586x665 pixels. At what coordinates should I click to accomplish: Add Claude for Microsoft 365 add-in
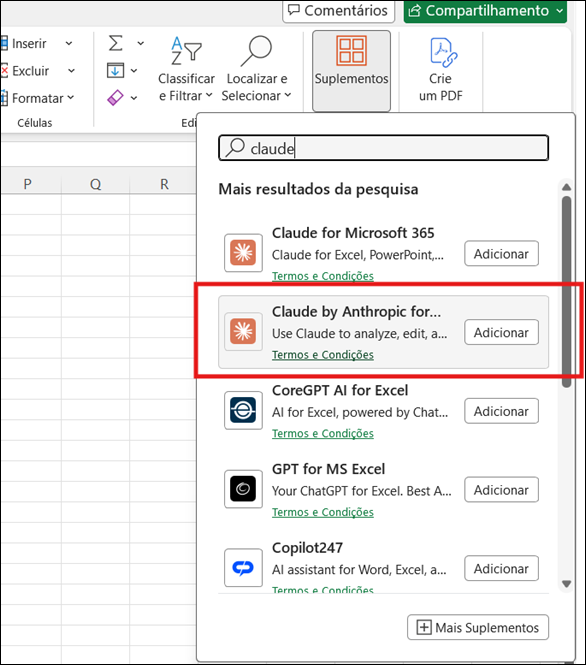[x=501, y=254]
